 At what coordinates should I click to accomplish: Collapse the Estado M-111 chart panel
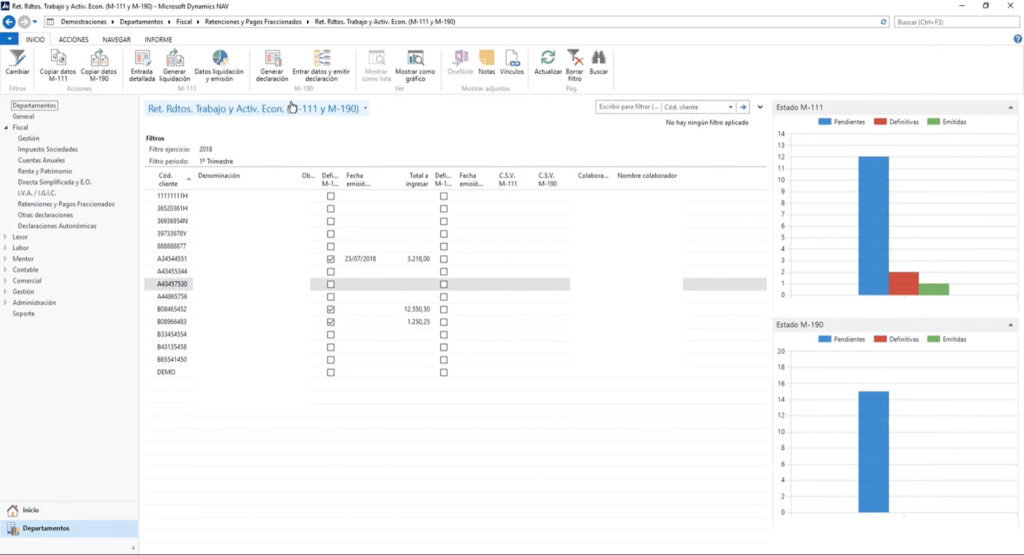click(1010, 107)
